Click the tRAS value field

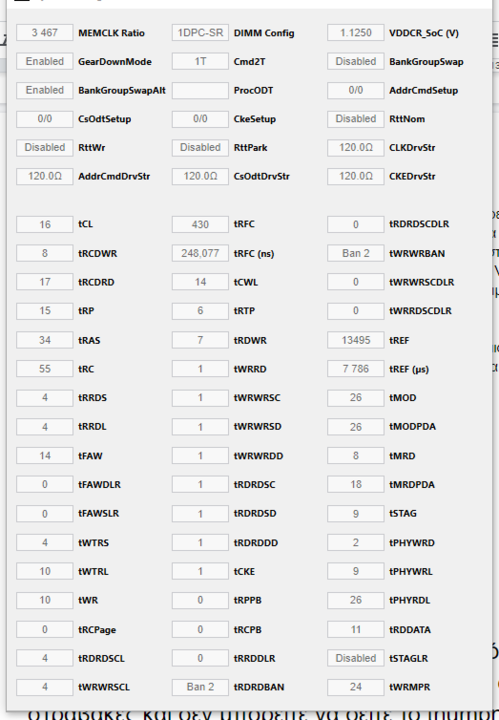click(45, 340)
